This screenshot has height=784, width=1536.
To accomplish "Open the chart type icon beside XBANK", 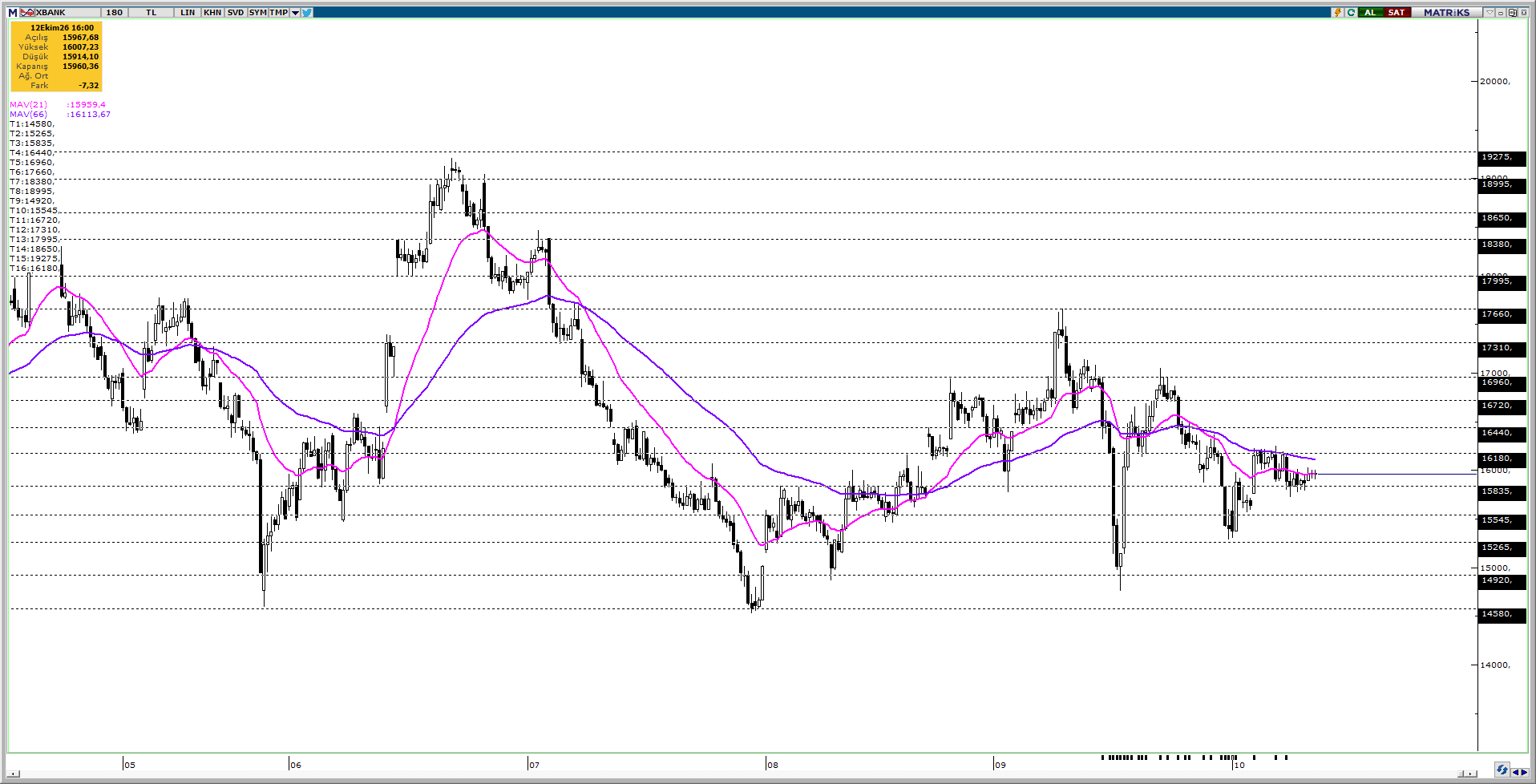I will coord(27,12).
